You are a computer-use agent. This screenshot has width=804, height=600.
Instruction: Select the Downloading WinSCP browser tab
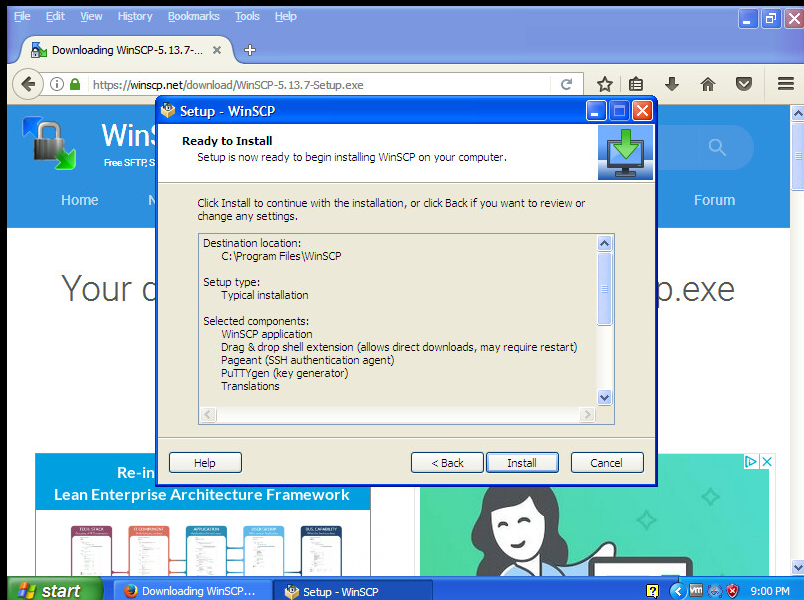click(x=126, y=50)
